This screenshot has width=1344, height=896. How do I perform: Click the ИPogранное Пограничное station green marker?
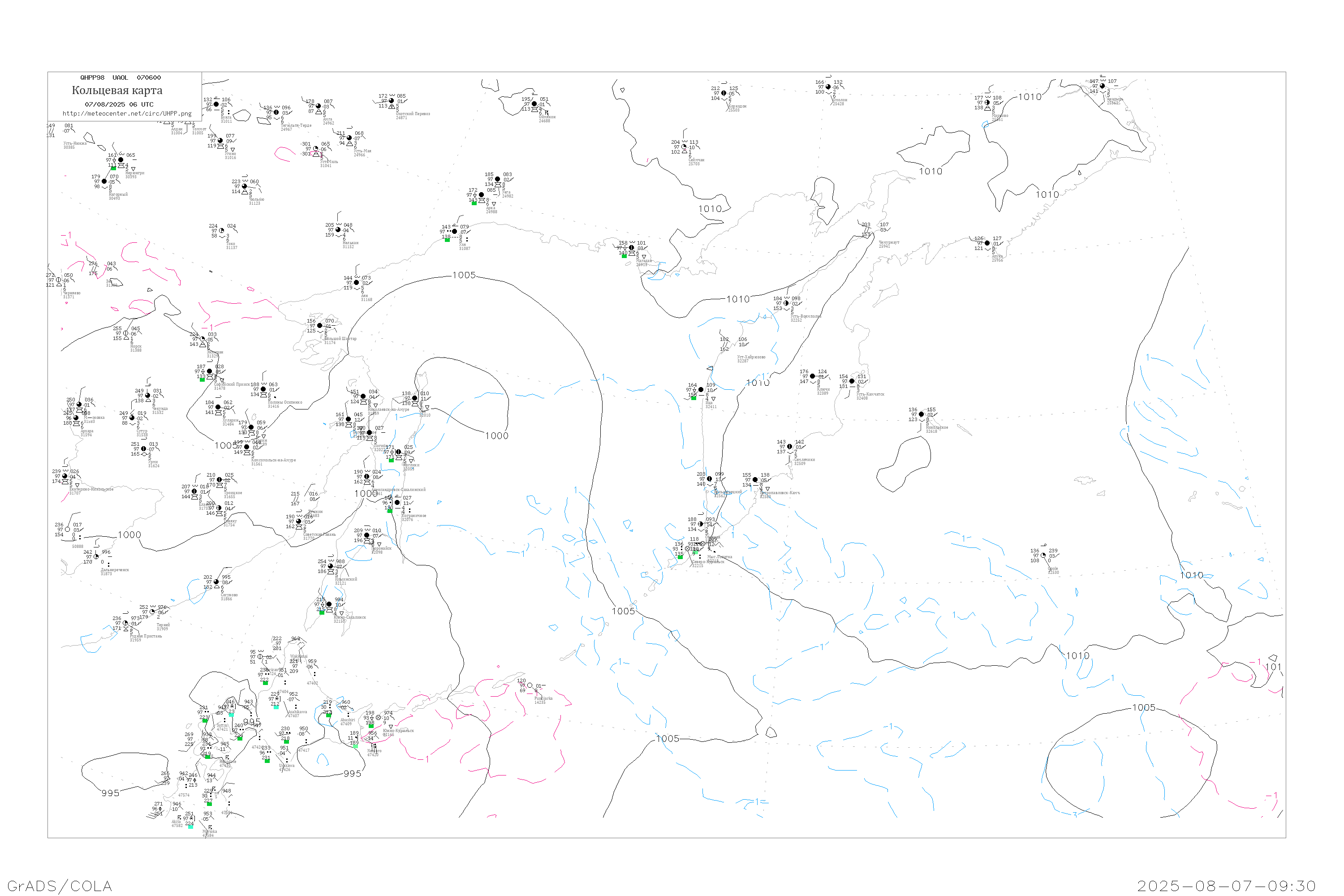(390, 510)
